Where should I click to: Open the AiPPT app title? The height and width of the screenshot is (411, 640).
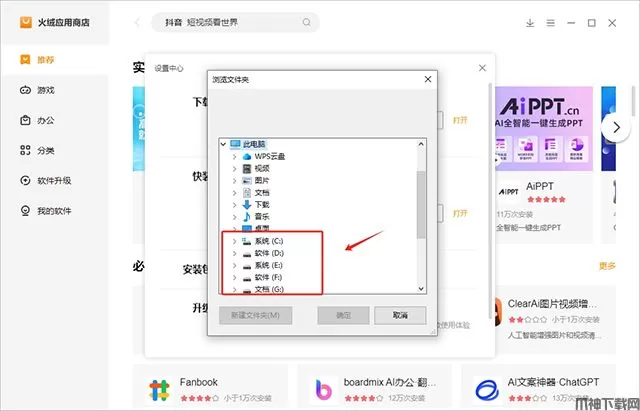coord(540,186)
